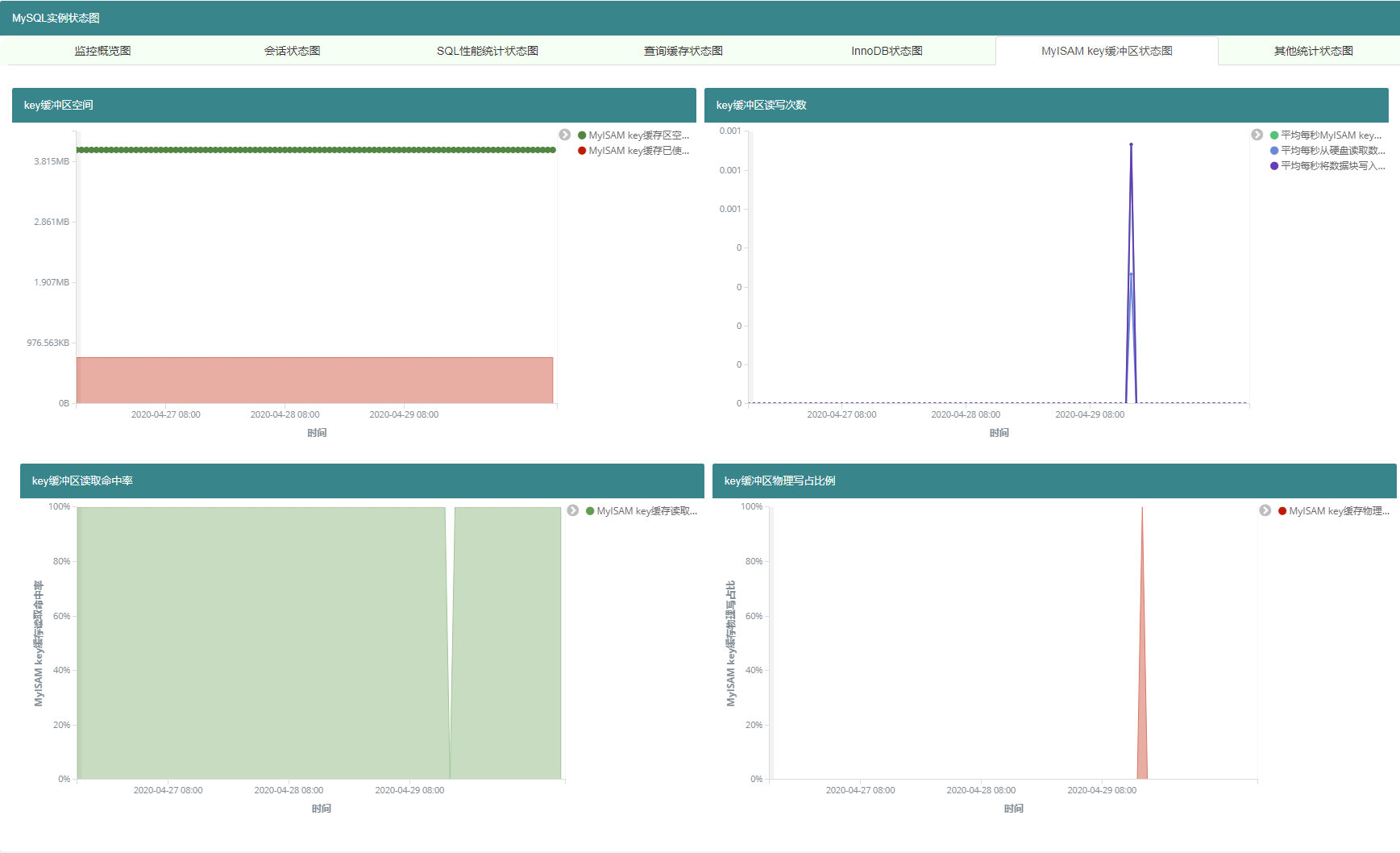The width and height of the screenshot is (1400, 853).
Task: Collapse the legend arrow in key缓冲区空间 chart
Action: tap(565, 135)
